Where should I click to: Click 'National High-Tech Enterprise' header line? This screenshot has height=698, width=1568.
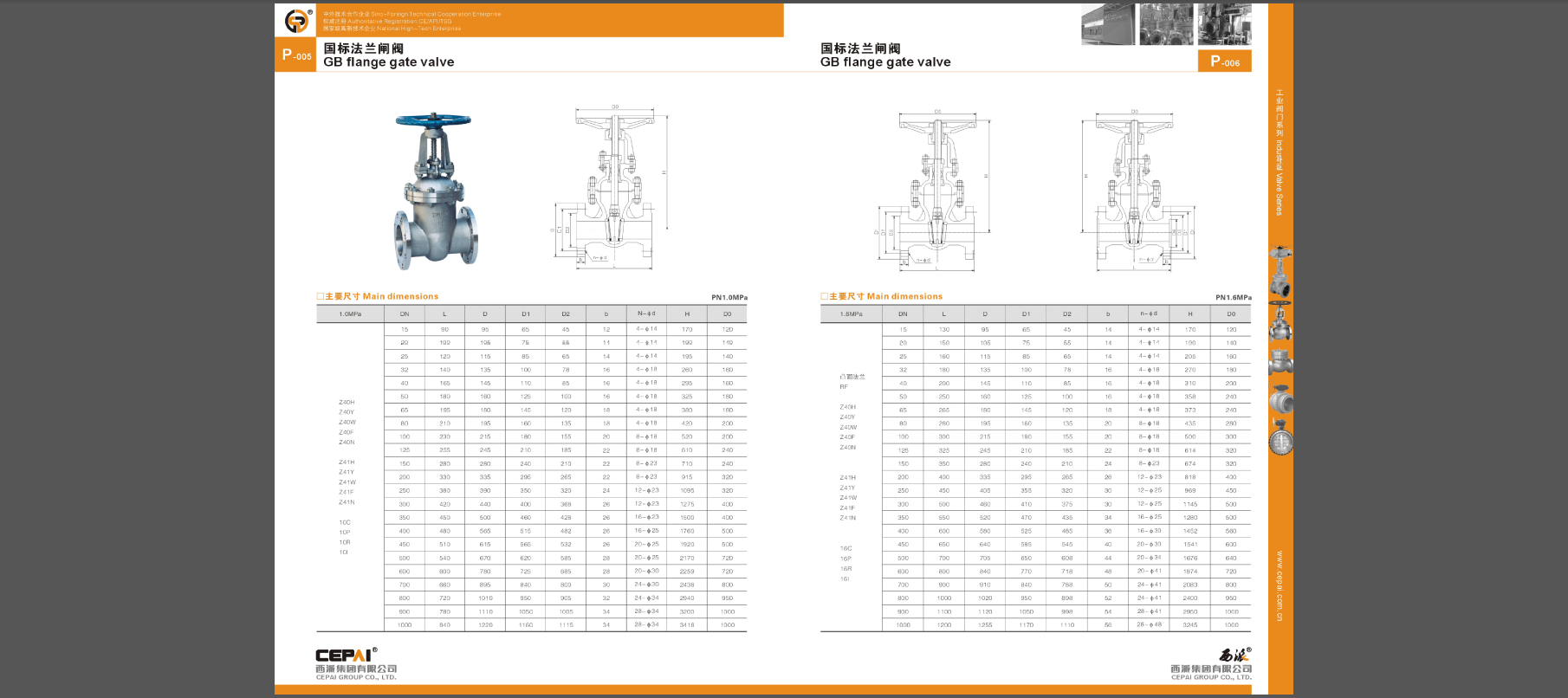tap(418, 29)
